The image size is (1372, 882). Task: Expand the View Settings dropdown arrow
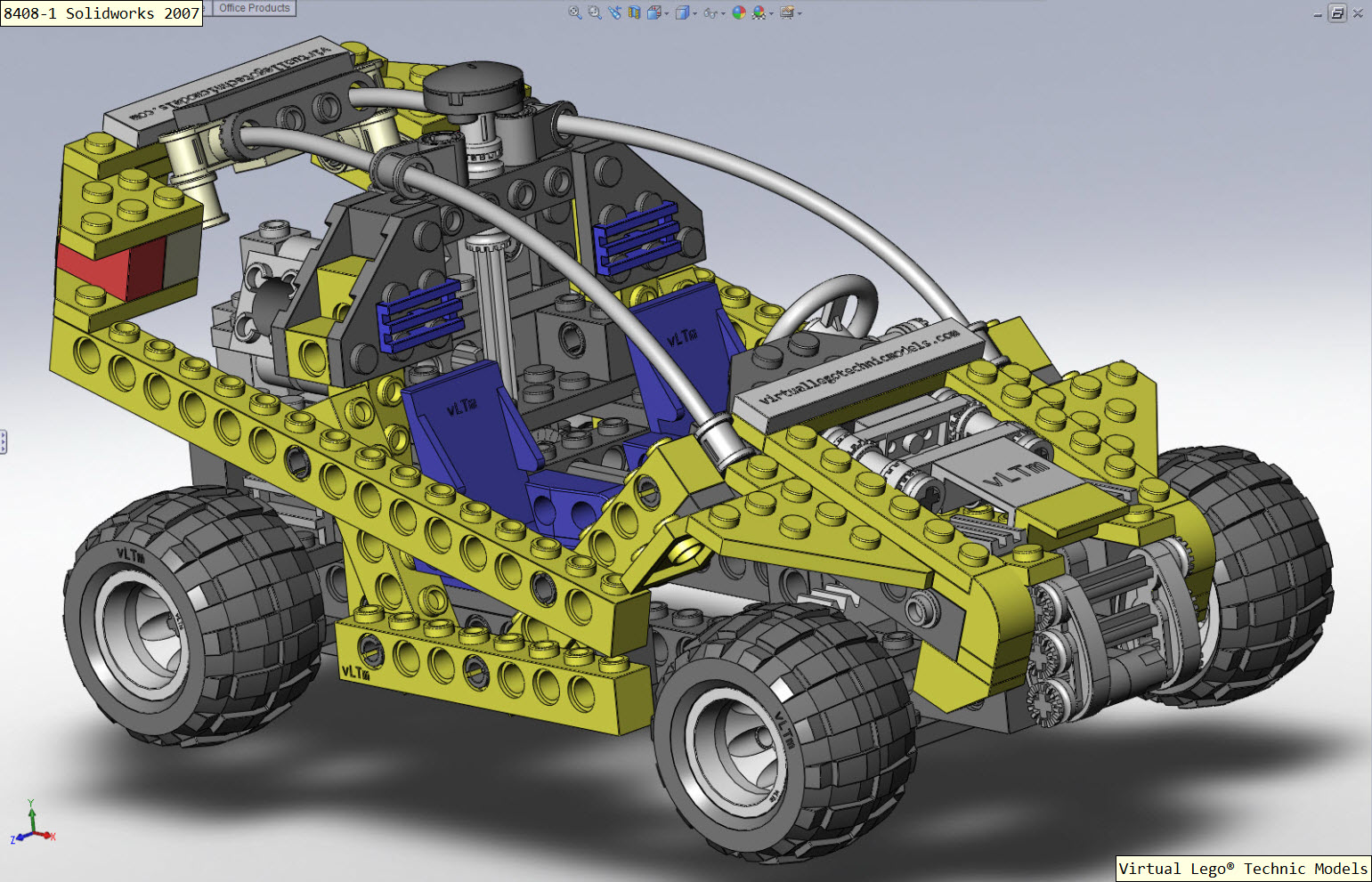[800, 13]
